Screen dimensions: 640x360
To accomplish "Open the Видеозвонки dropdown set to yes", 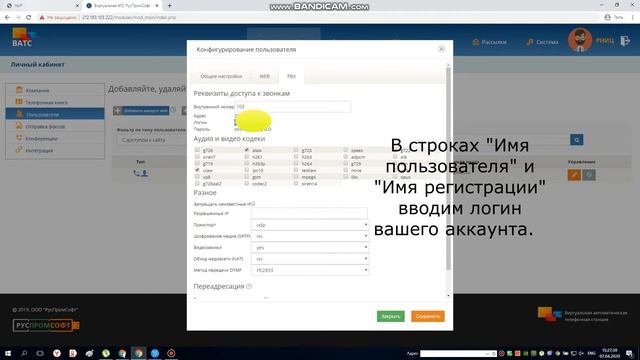I will [310, 247].
